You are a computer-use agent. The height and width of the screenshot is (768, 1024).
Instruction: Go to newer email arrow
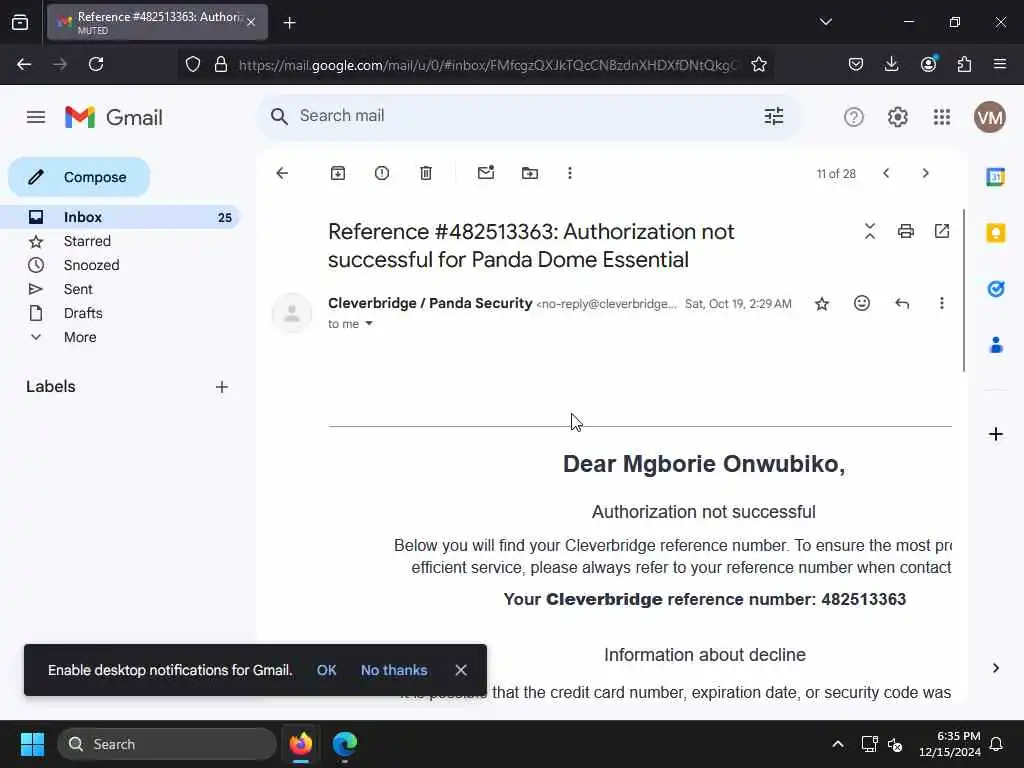coord(886,173)
